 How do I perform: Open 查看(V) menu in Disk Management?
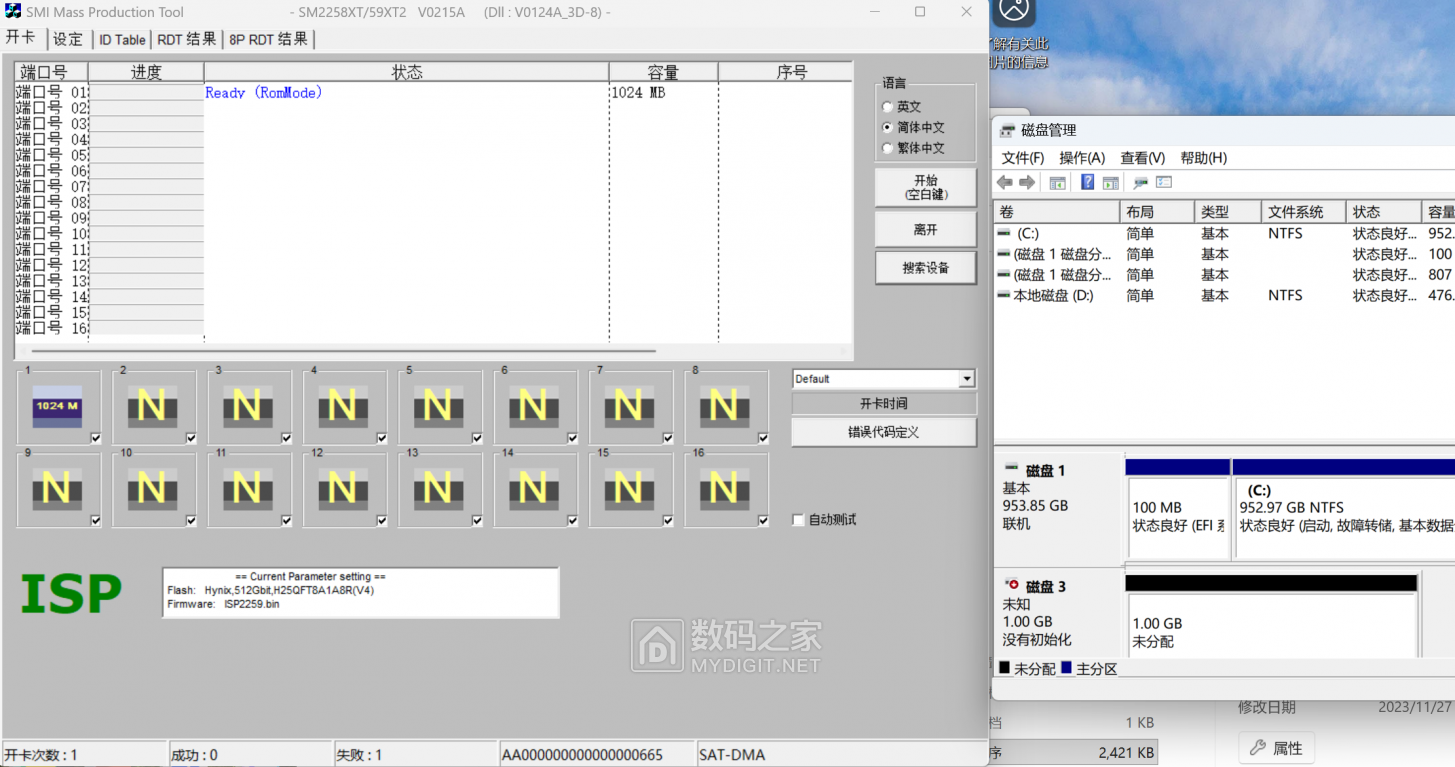[1143, 158]
